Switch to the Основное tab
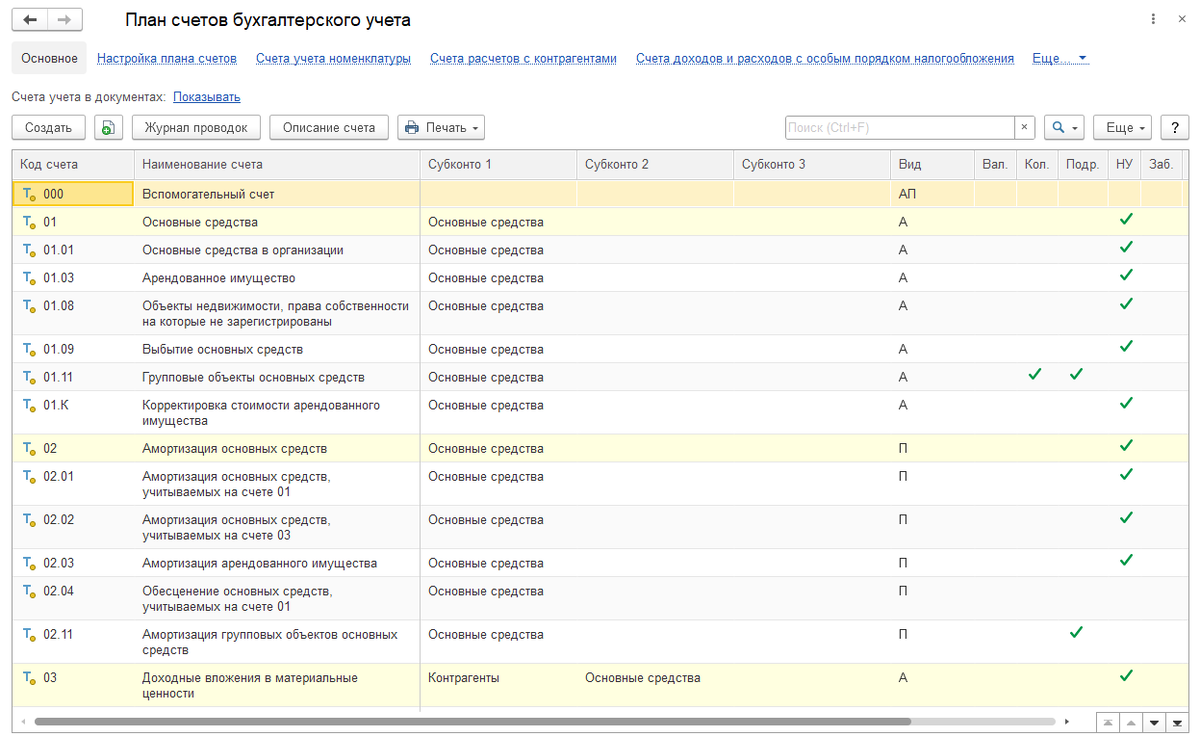The height and width of the screenshot is (737, 1200). (x=49, y=59)
